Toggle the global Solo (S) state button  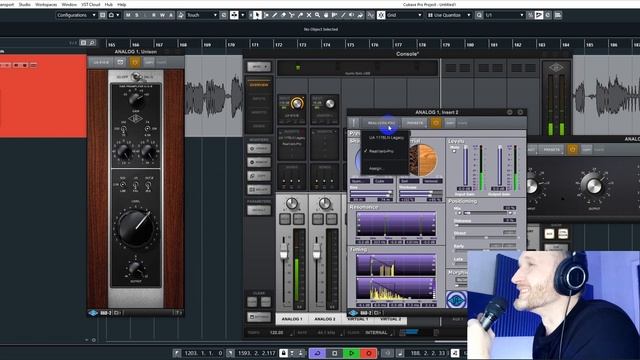pyautogui.click(x=137, y=15)
